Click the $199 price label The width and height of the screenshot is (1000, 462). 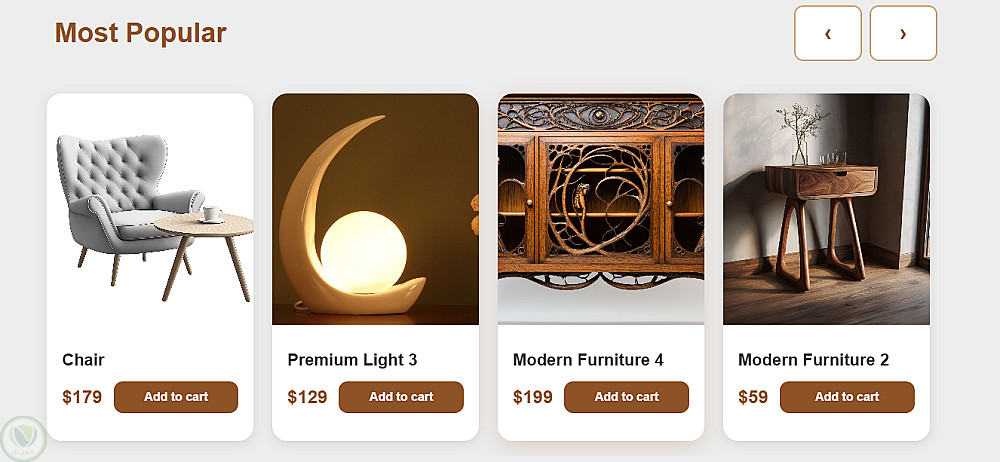pyautogui.click(x=533, y=397)
